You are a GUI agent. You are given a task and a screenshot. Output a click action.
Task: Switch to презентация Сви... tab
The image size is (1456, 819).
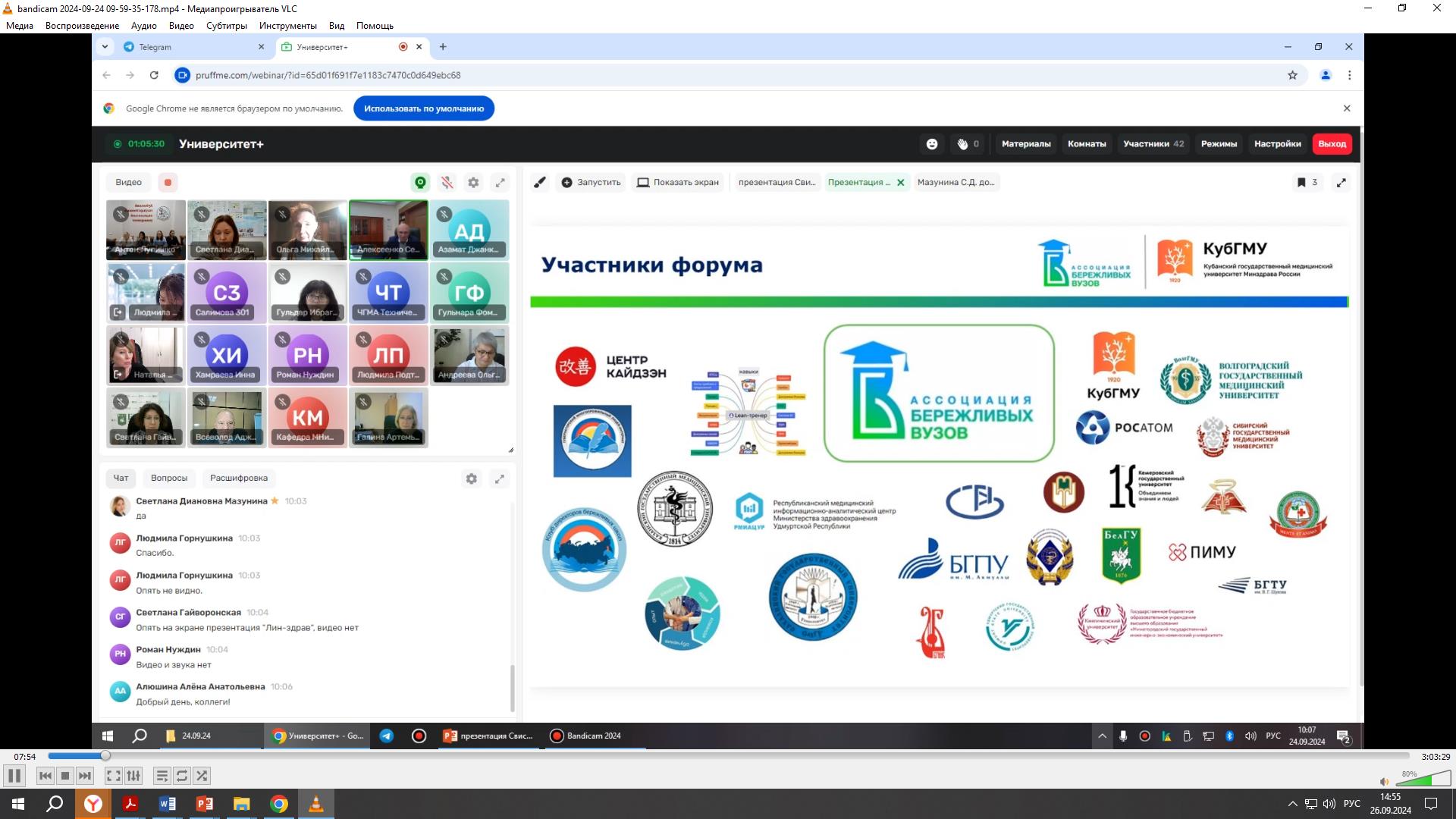pyautogui.click(x=777, y=182)
